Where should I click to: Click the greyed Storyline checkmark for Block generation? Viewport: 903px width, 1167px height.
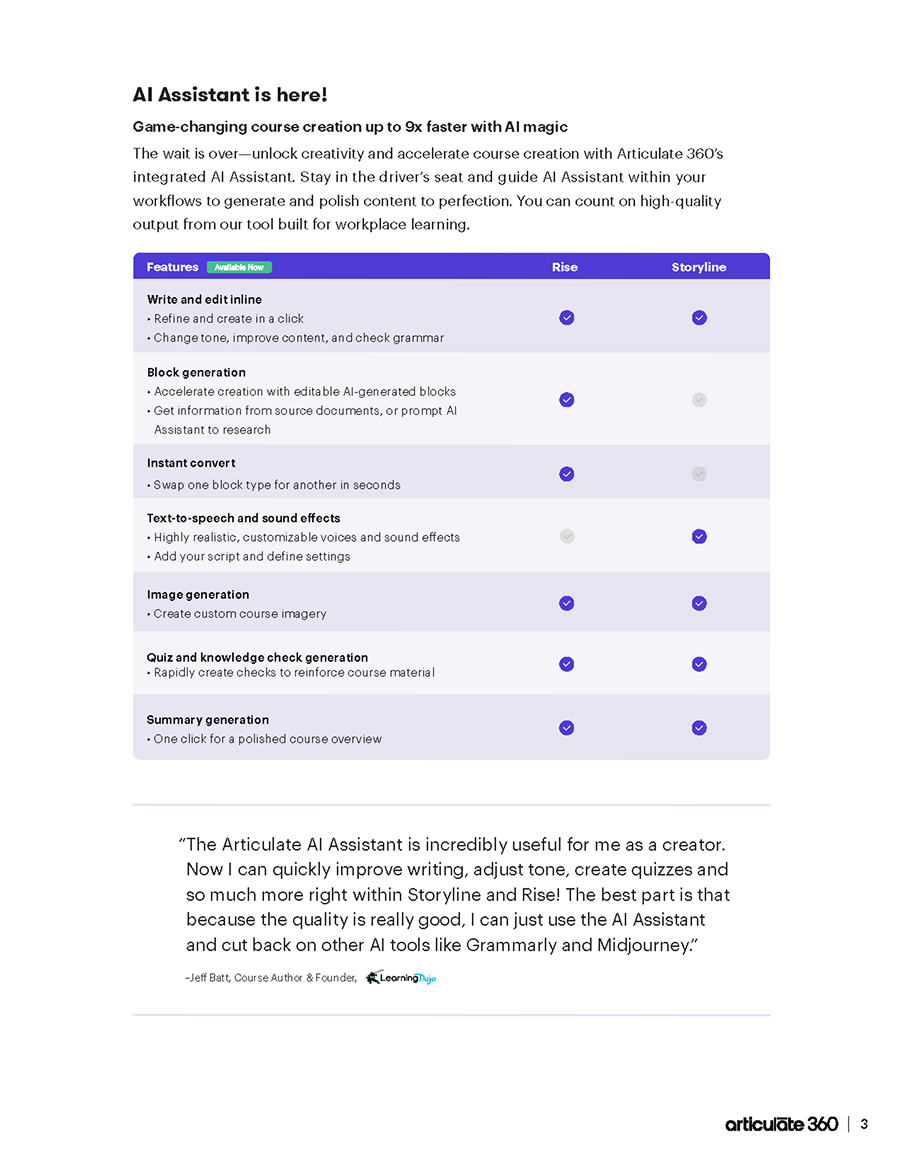[699, 400]
